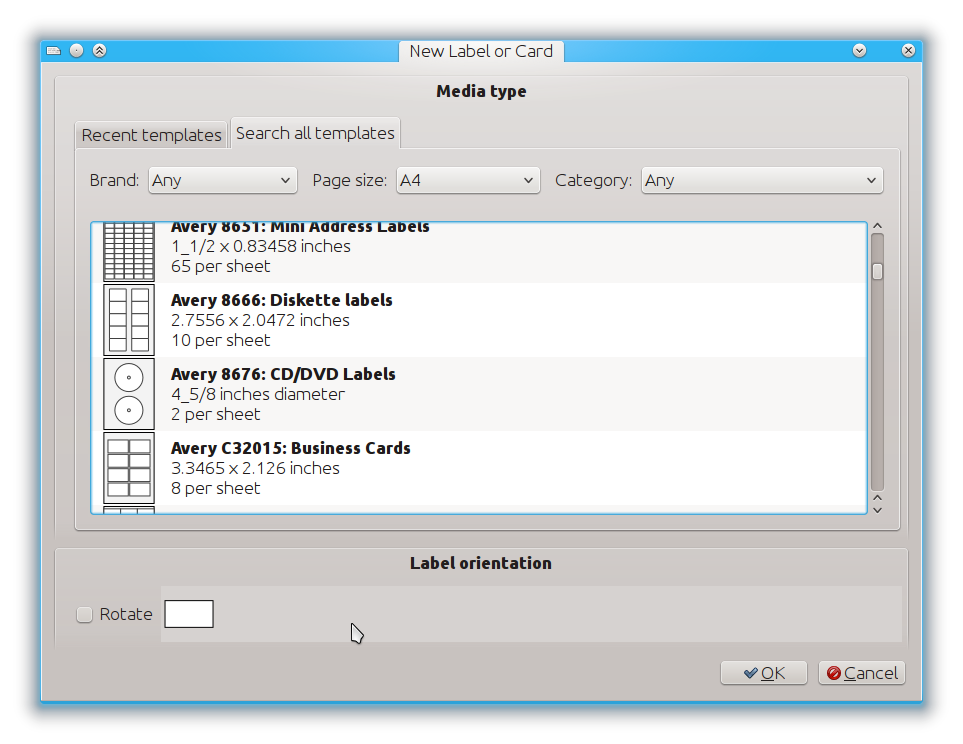This screenshot has width=963, height=744.
Task: Close the New Label or Card dialog
Action: pyautogui.click(x=908, y=50)
